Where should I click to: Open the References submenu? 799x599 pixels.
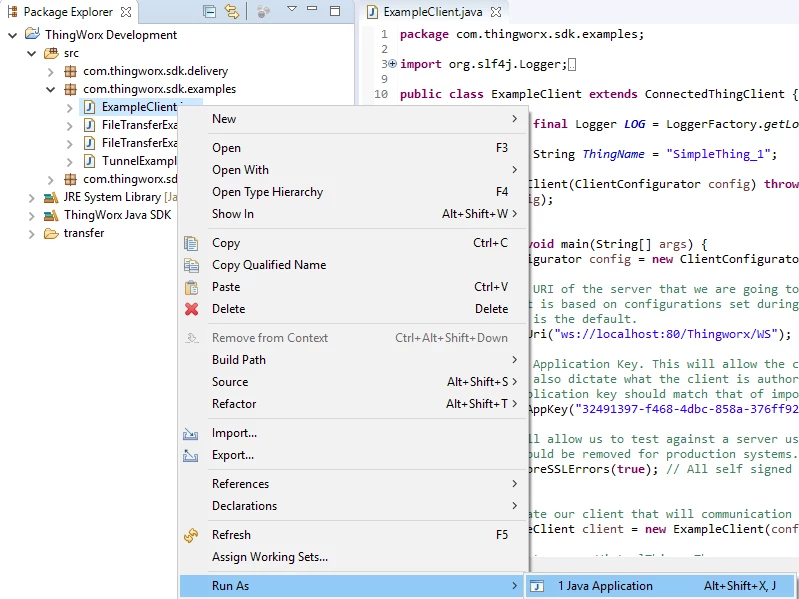point(353,484)
